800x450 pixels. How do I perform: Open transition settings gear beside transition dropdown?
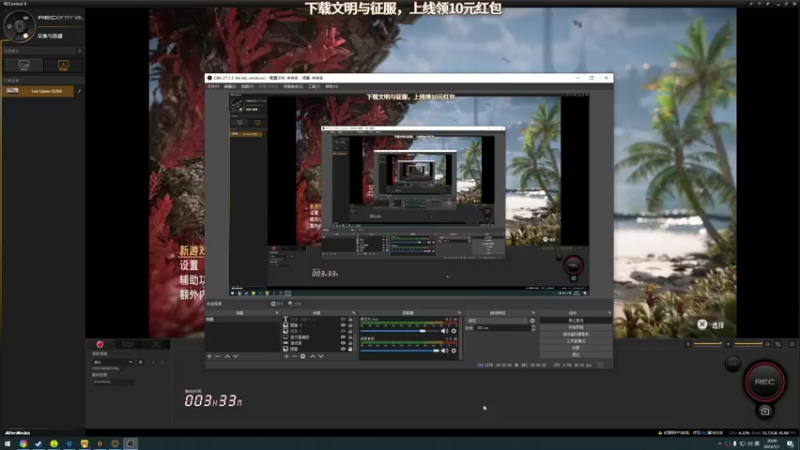pos(533,321)
